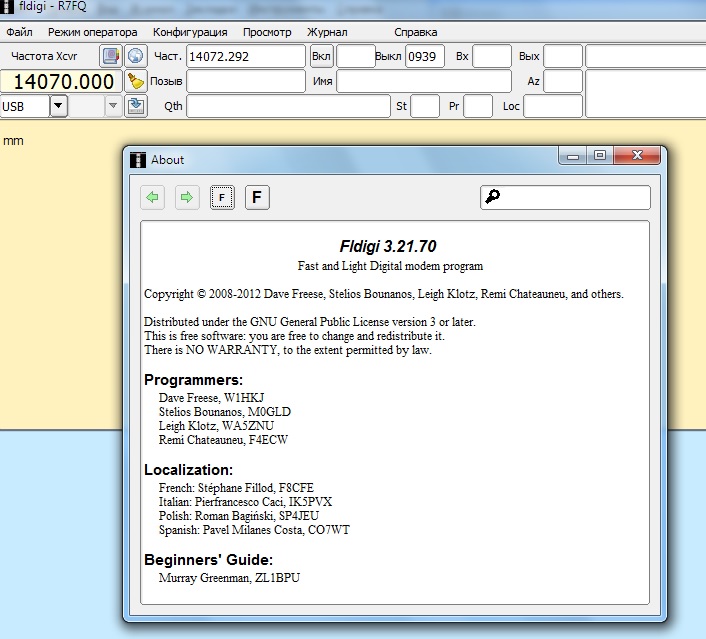This screenshot has height=639, width=706.
Task: Open the USB mode dropdown
Action: 58,106
